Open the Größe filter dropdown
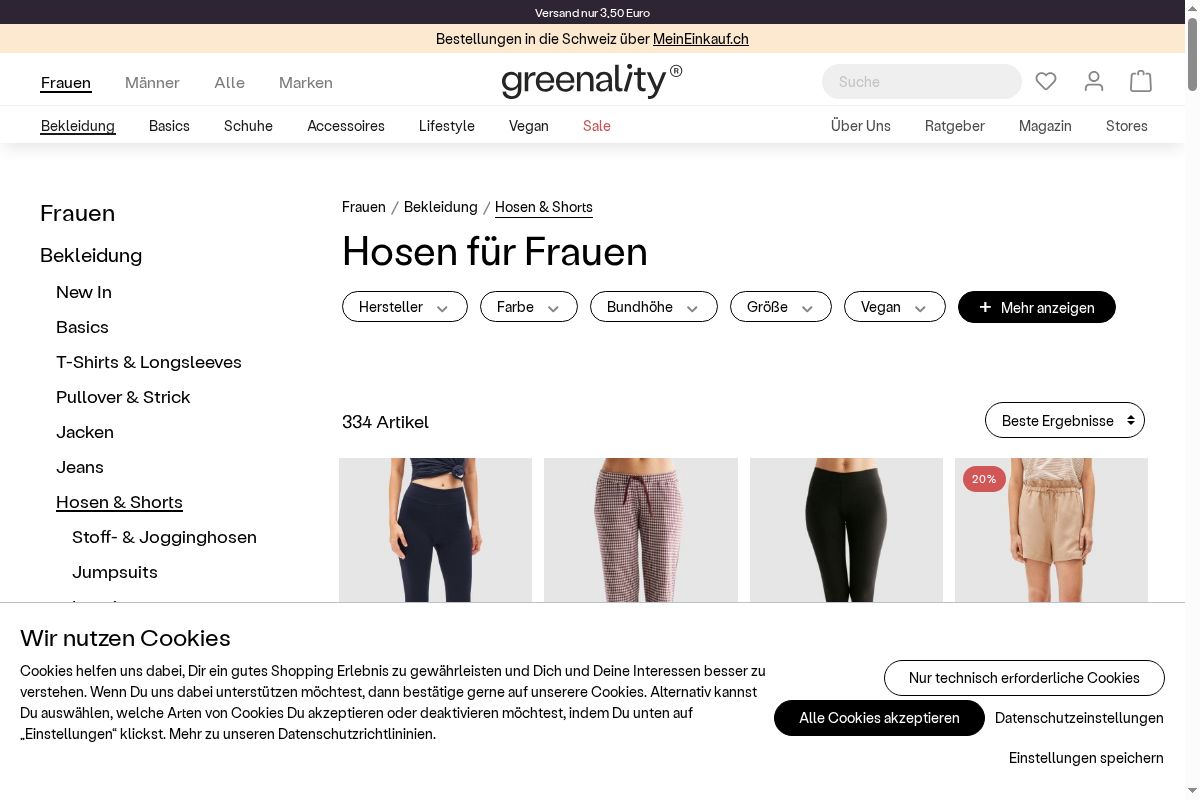1200x800 pixels. pos(781,307)
